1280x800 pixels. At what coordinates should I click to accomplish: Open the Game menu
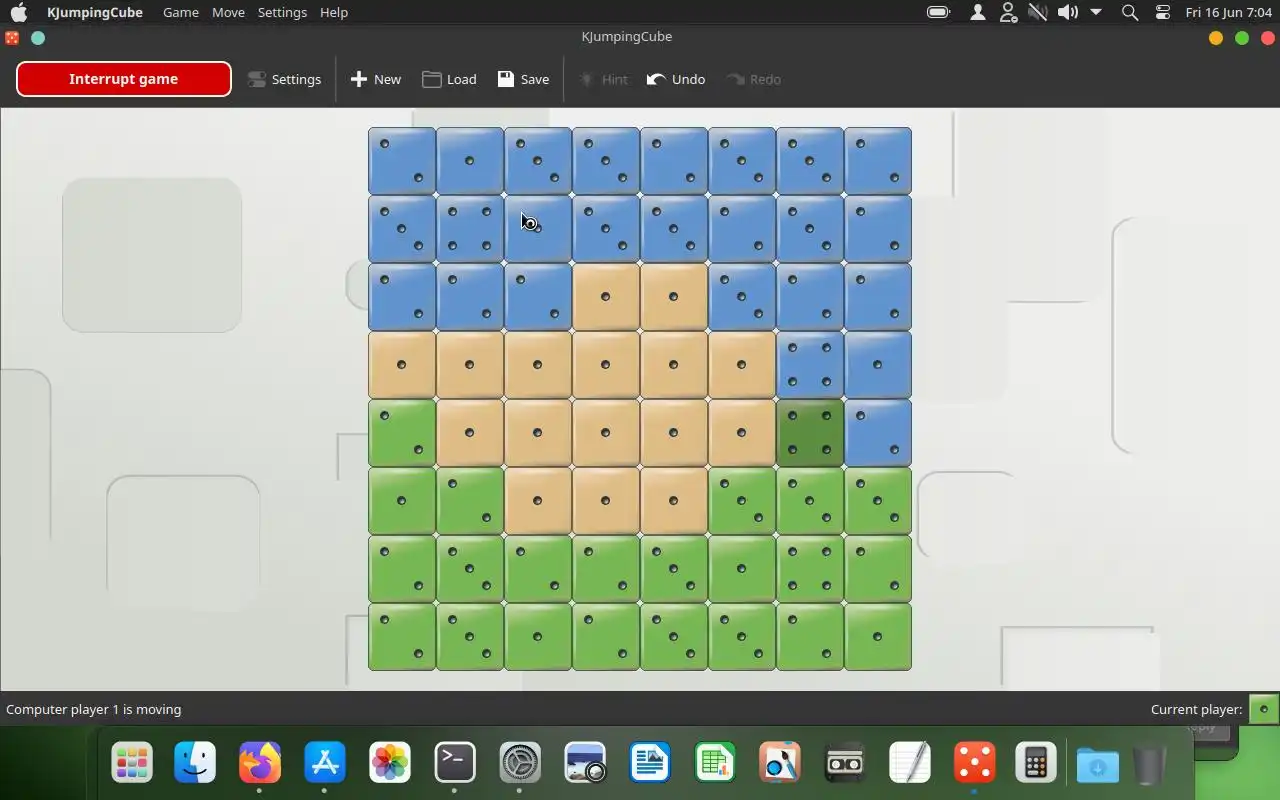(181, 12)
